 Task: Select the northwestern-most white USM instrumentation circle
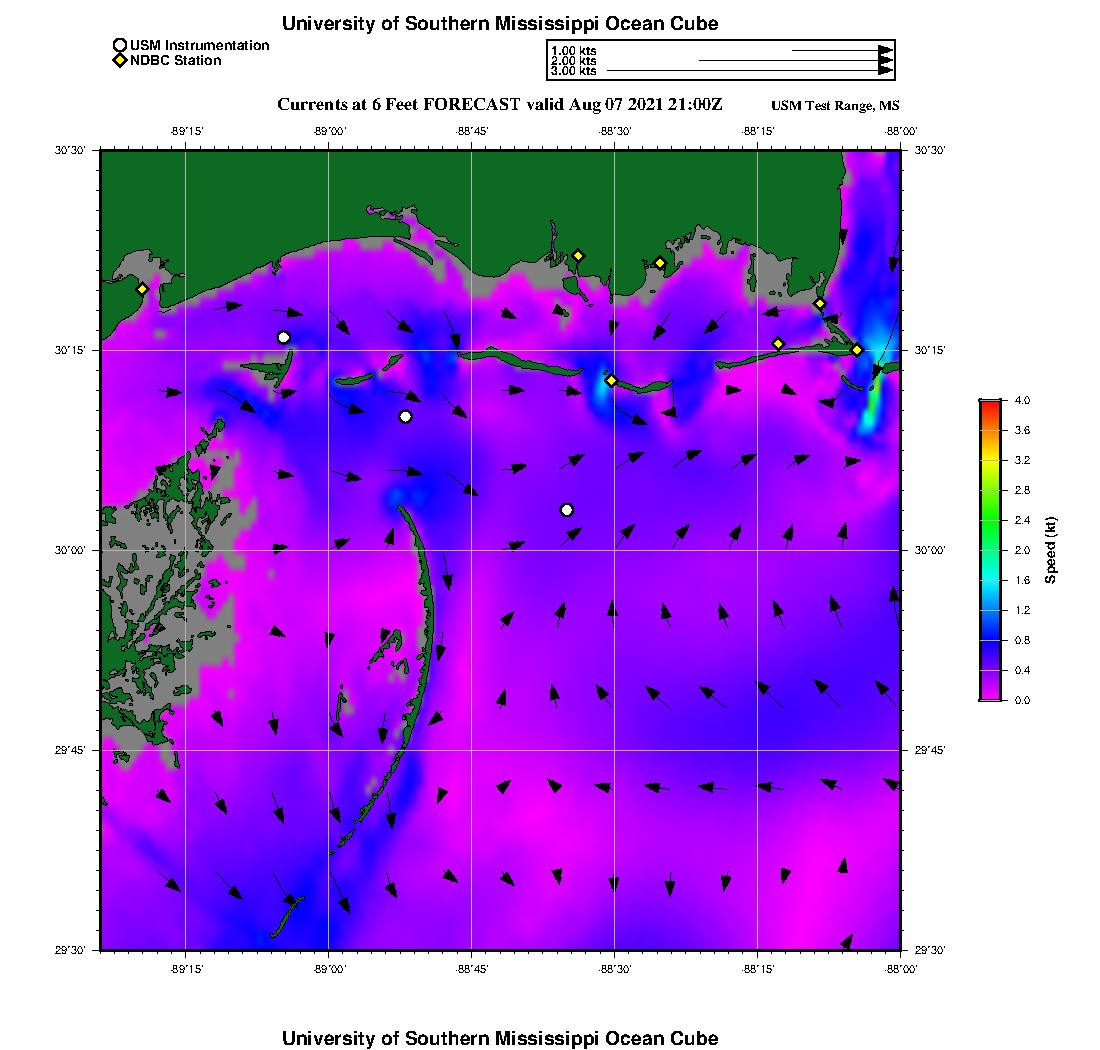[284, 337]
